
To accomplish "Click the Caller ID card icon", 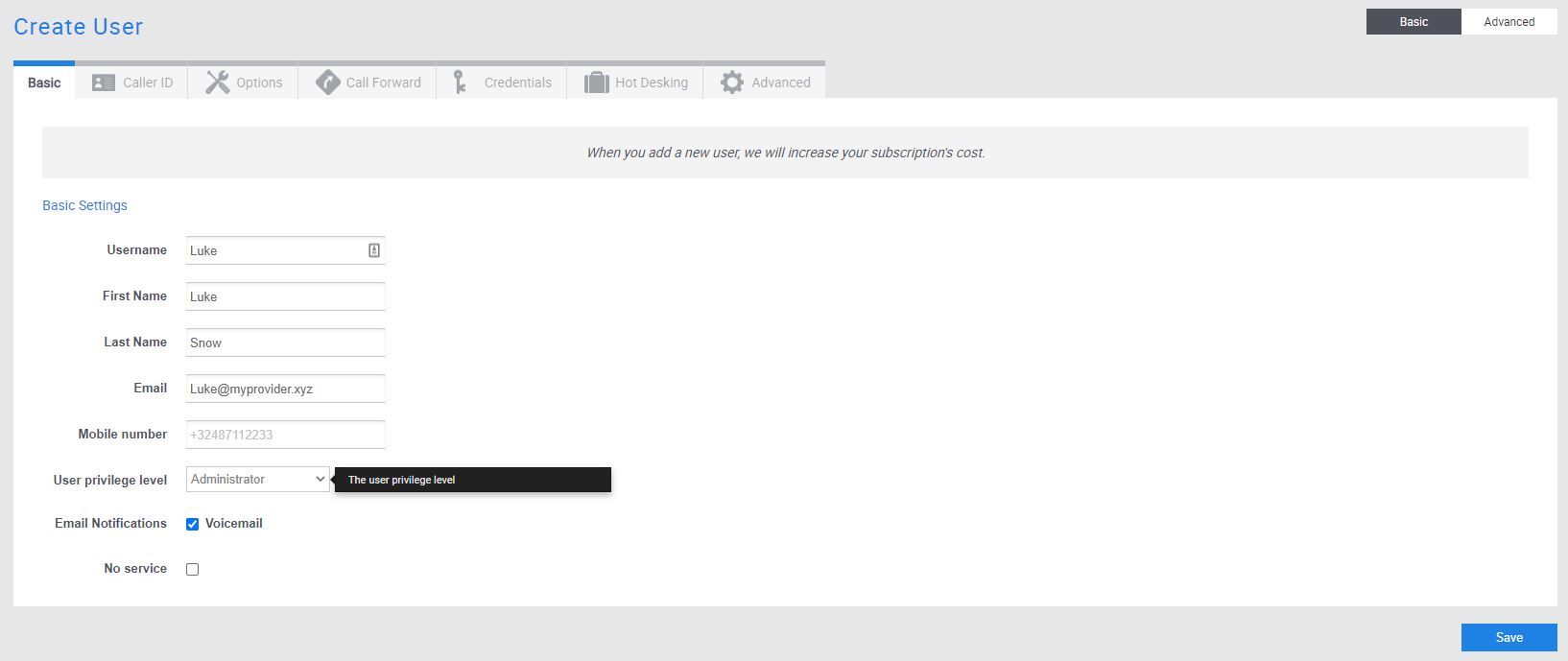I will (x=103, y=83).
